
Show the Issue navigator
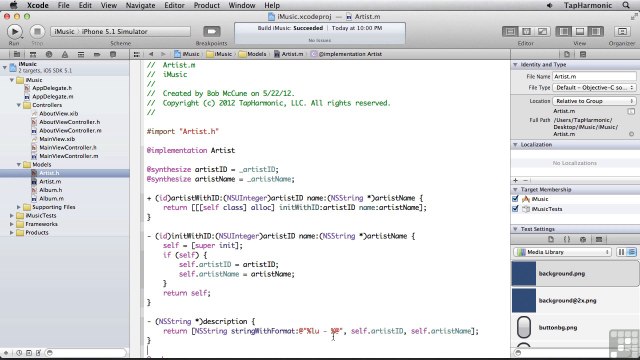[64, 54]
